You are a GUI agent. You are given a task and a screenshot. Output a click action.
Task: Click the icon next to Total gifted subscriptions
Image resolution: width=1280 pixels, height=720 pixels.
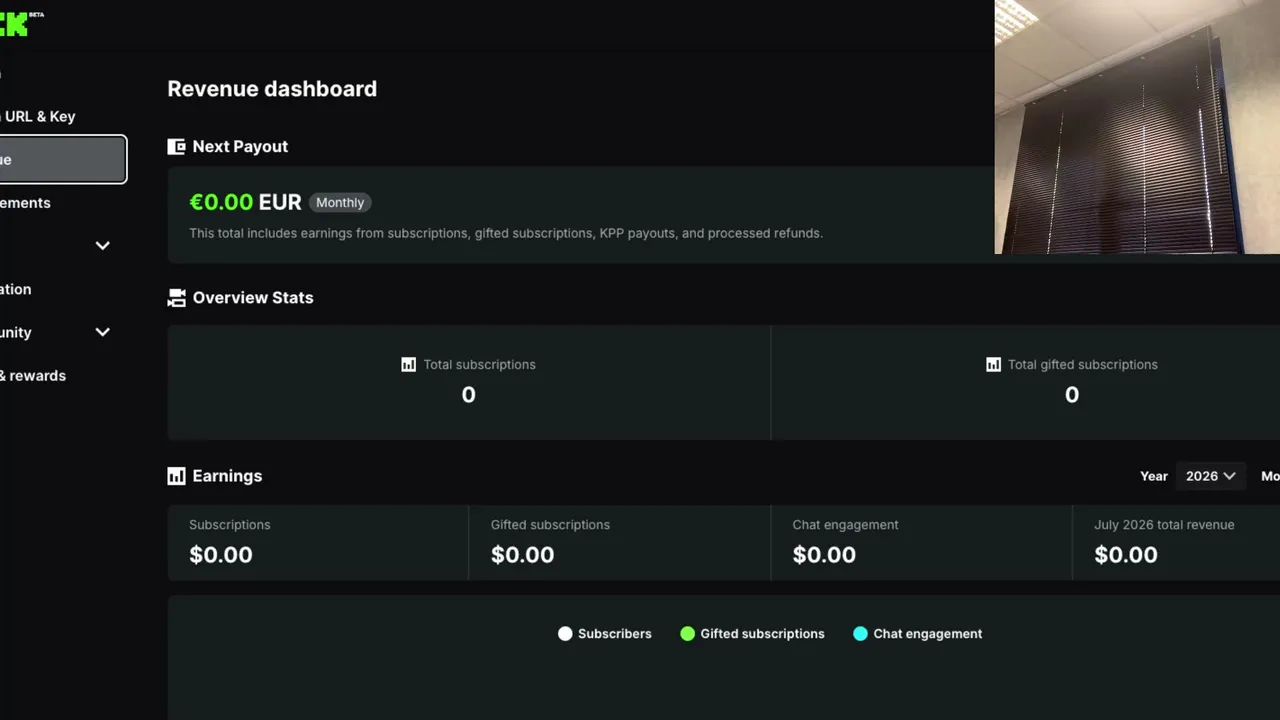pos(993,365)
